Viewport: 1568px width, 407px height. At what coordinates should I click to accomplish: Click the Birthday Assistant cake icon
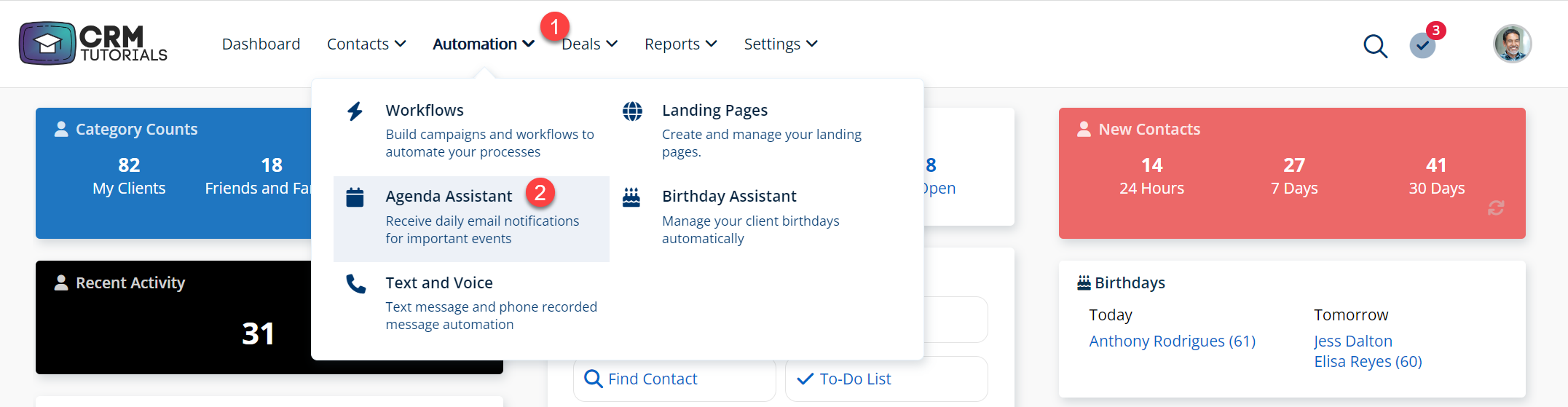coord(631,197)
